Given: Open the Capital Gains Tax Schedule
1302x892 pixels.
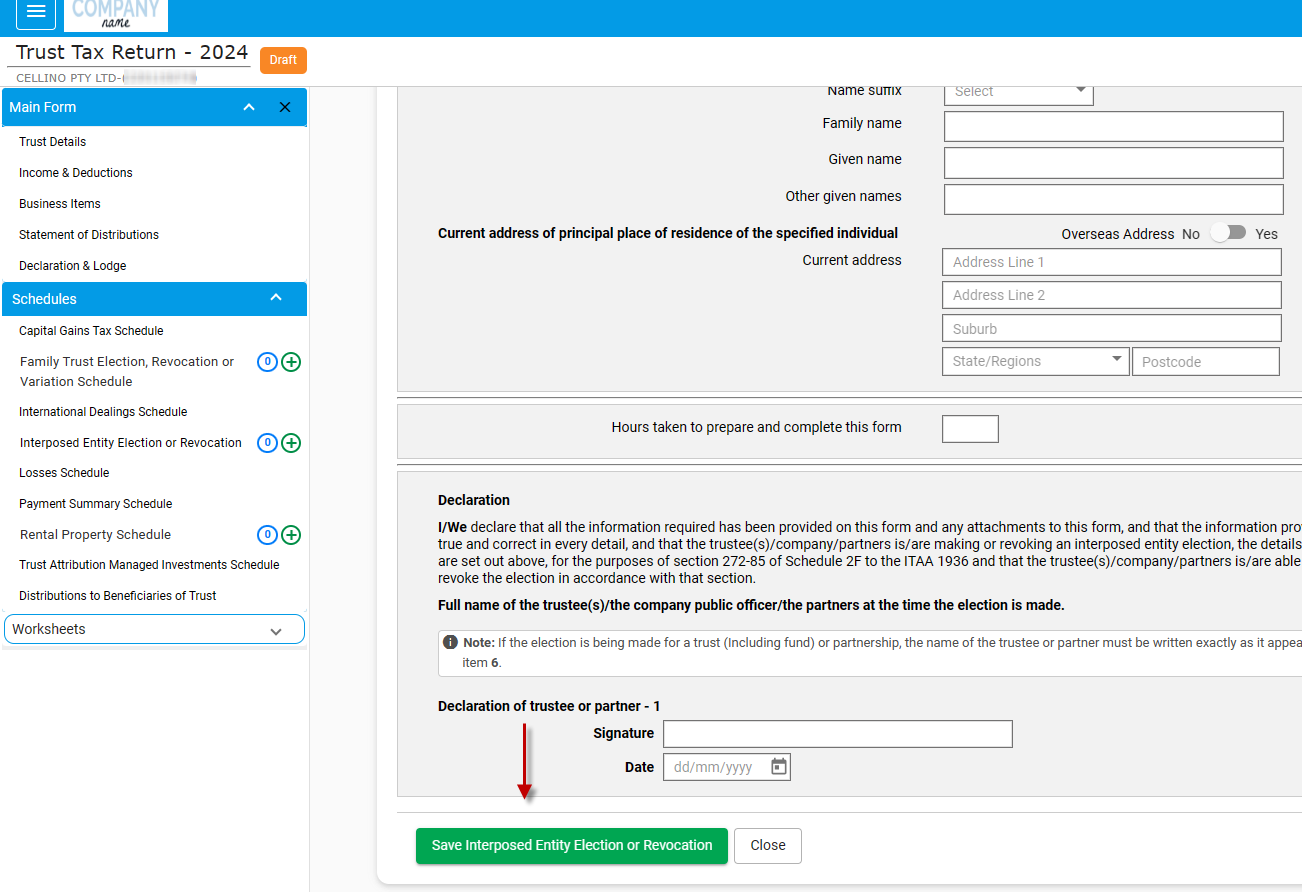Looking at the screenshot, I should (91, 331).
